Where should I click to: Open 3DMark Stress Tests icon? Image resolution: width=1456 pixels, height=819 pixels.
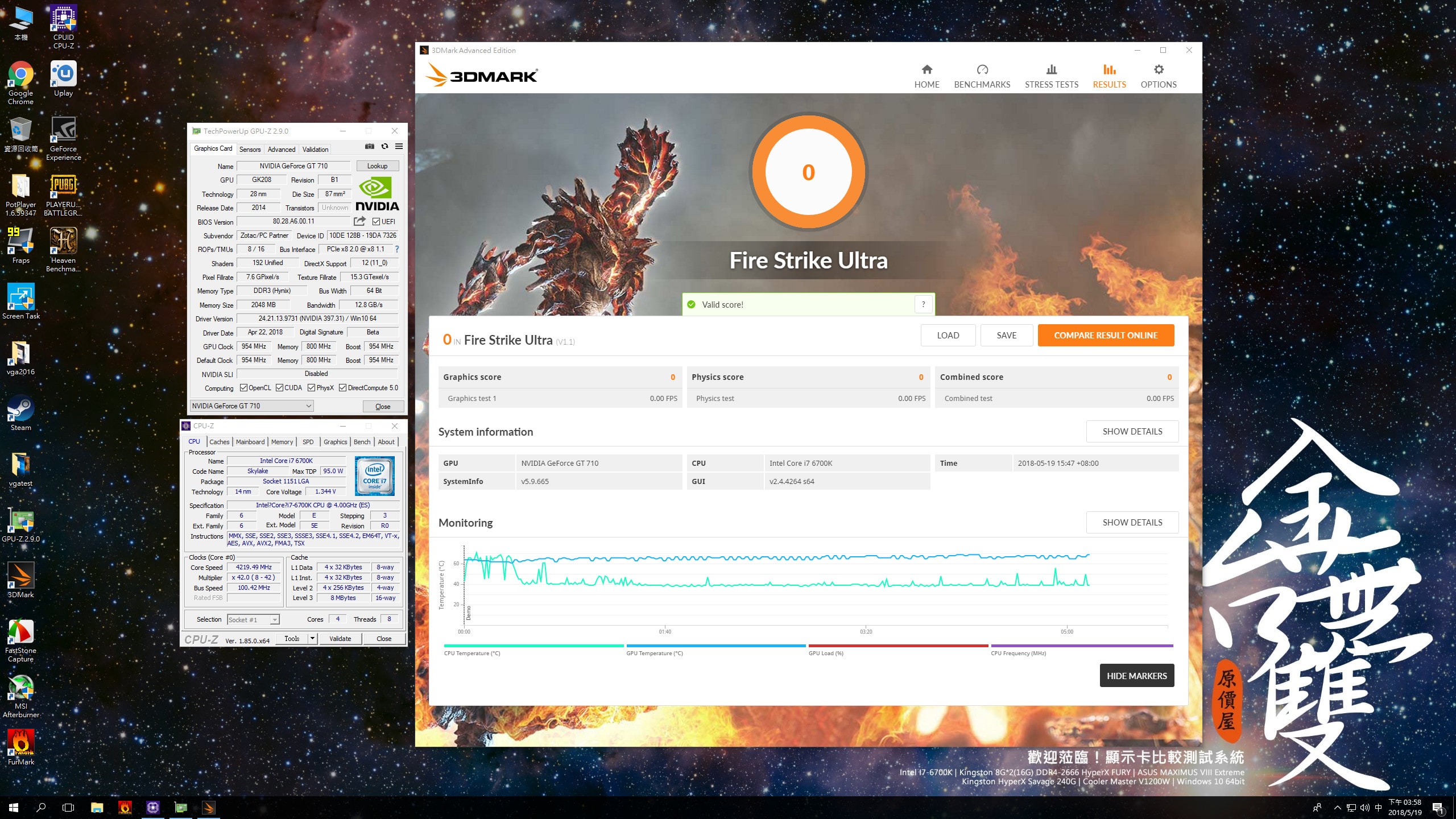click(x=1051, y=70)
